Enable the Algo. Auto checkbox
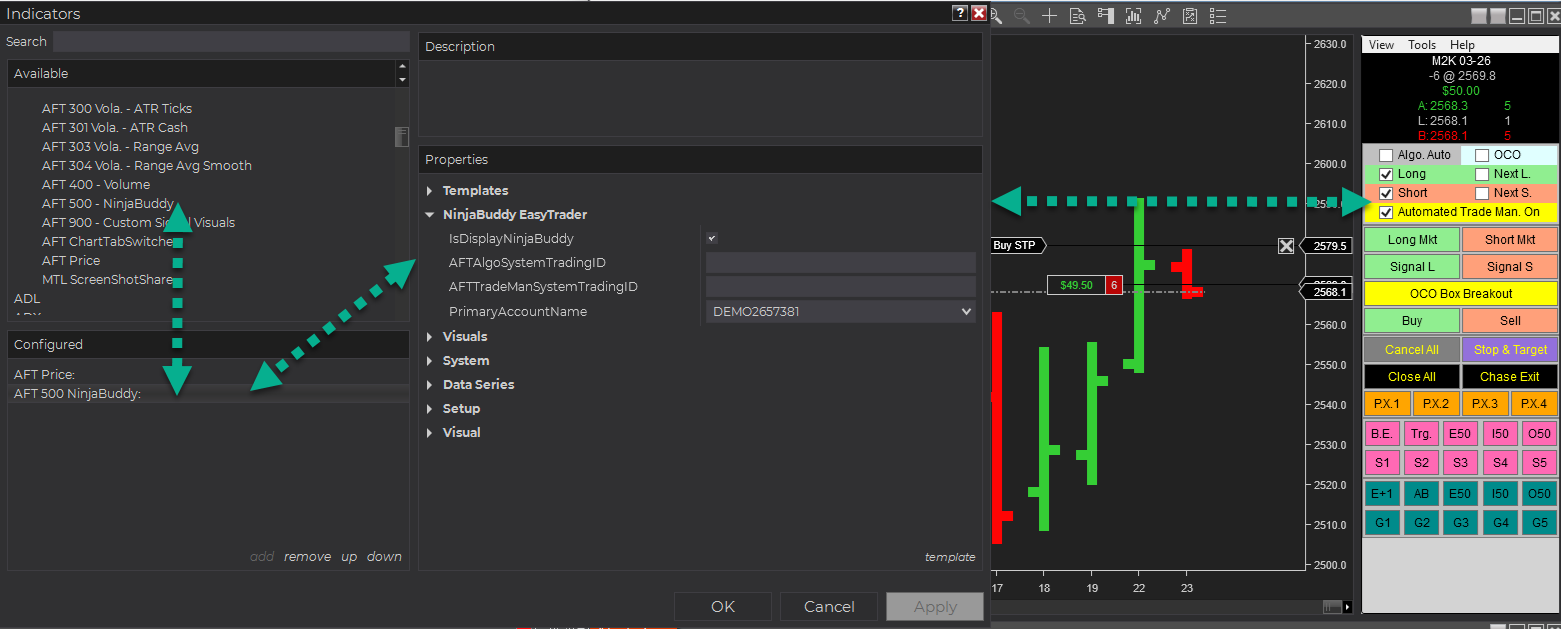The width and height of the screenshot is (1561, 629). pyautogui.click(x=1385, y=154)
